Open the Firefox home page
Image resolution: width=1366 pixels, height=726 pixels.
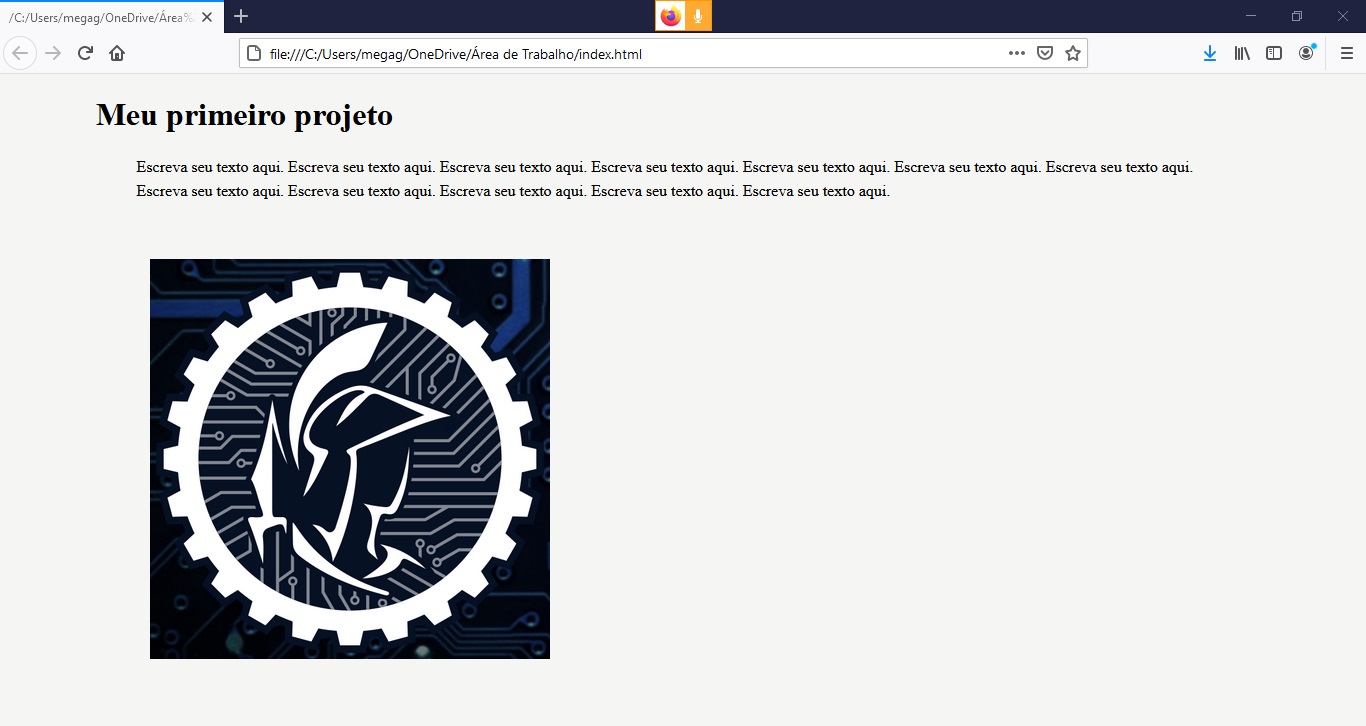pos(117,53)
